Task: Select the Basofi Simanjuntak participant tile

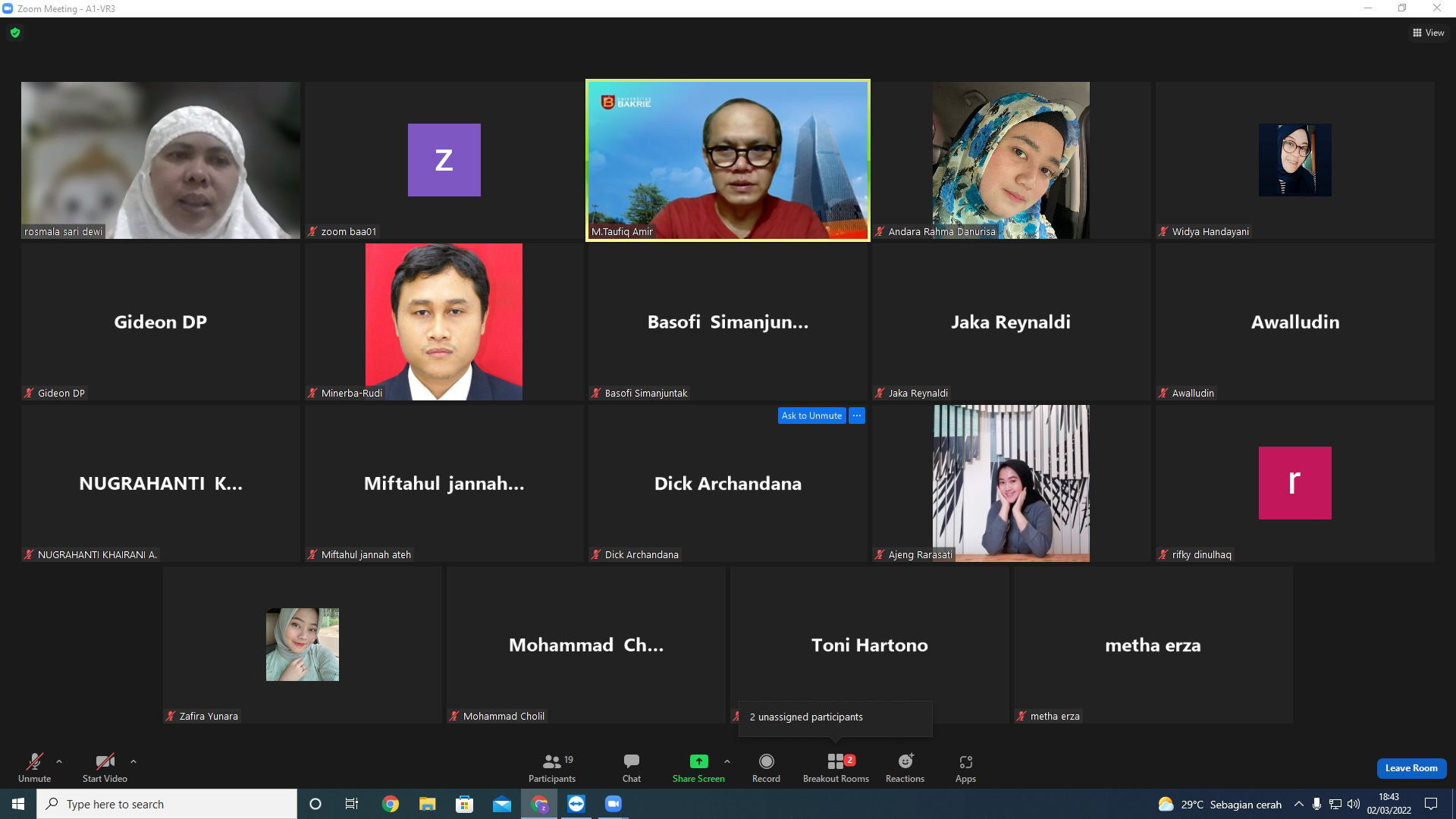Action: coord(728,322)
